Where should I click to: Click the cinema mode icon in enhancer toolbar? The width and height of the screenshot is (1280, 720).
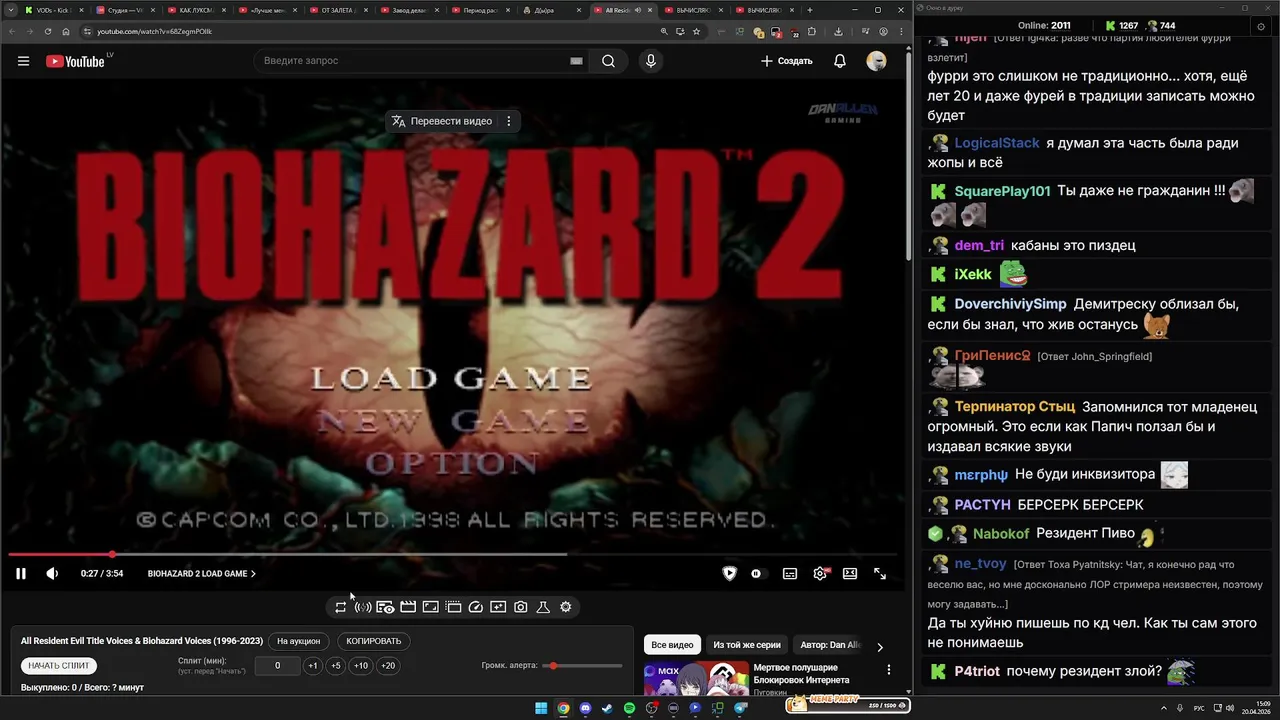pos(385,607)
